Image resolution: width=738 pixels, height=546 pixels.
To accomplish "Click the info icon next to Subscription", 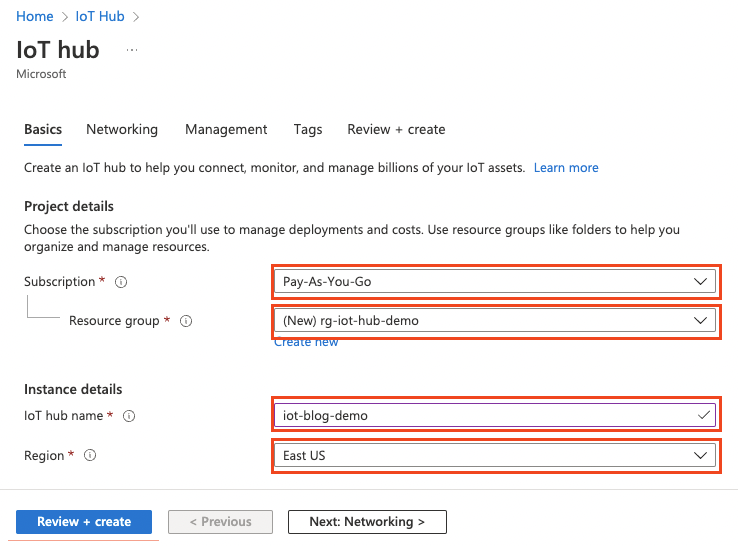I will click(121, 282).
